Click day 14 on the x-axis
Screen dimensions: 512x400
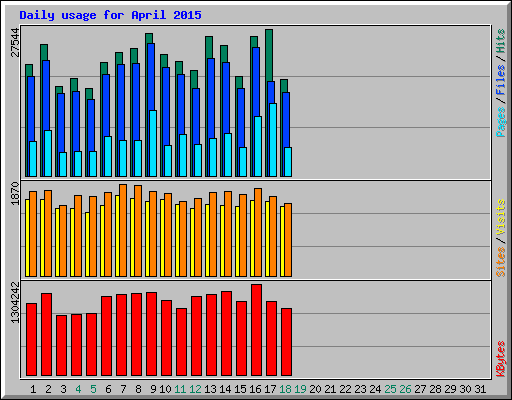[225, 389]
